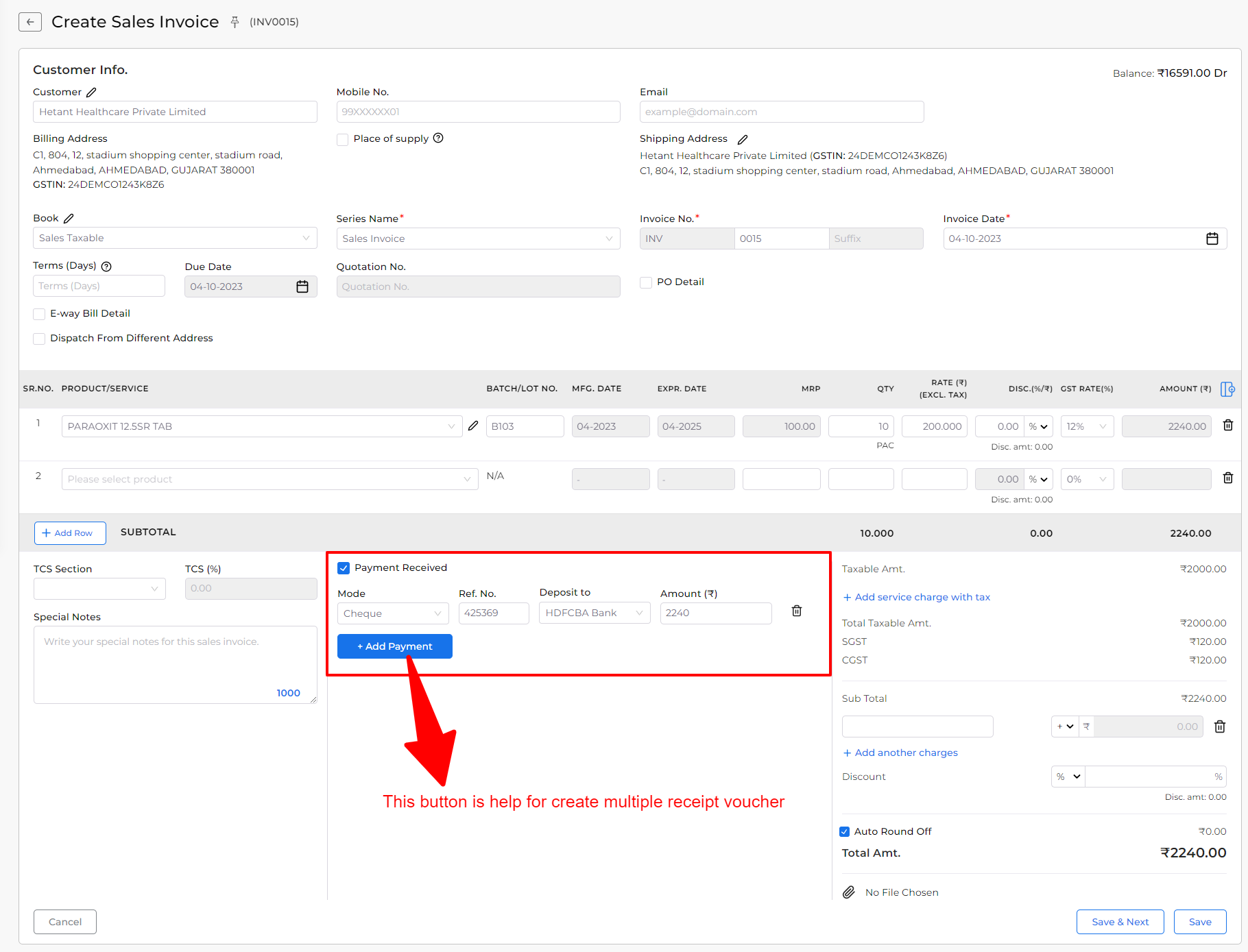1248x952 pixels.
Task: Open PARAOXIT 12.5SR TAB product dropdown
Action: 262,426
